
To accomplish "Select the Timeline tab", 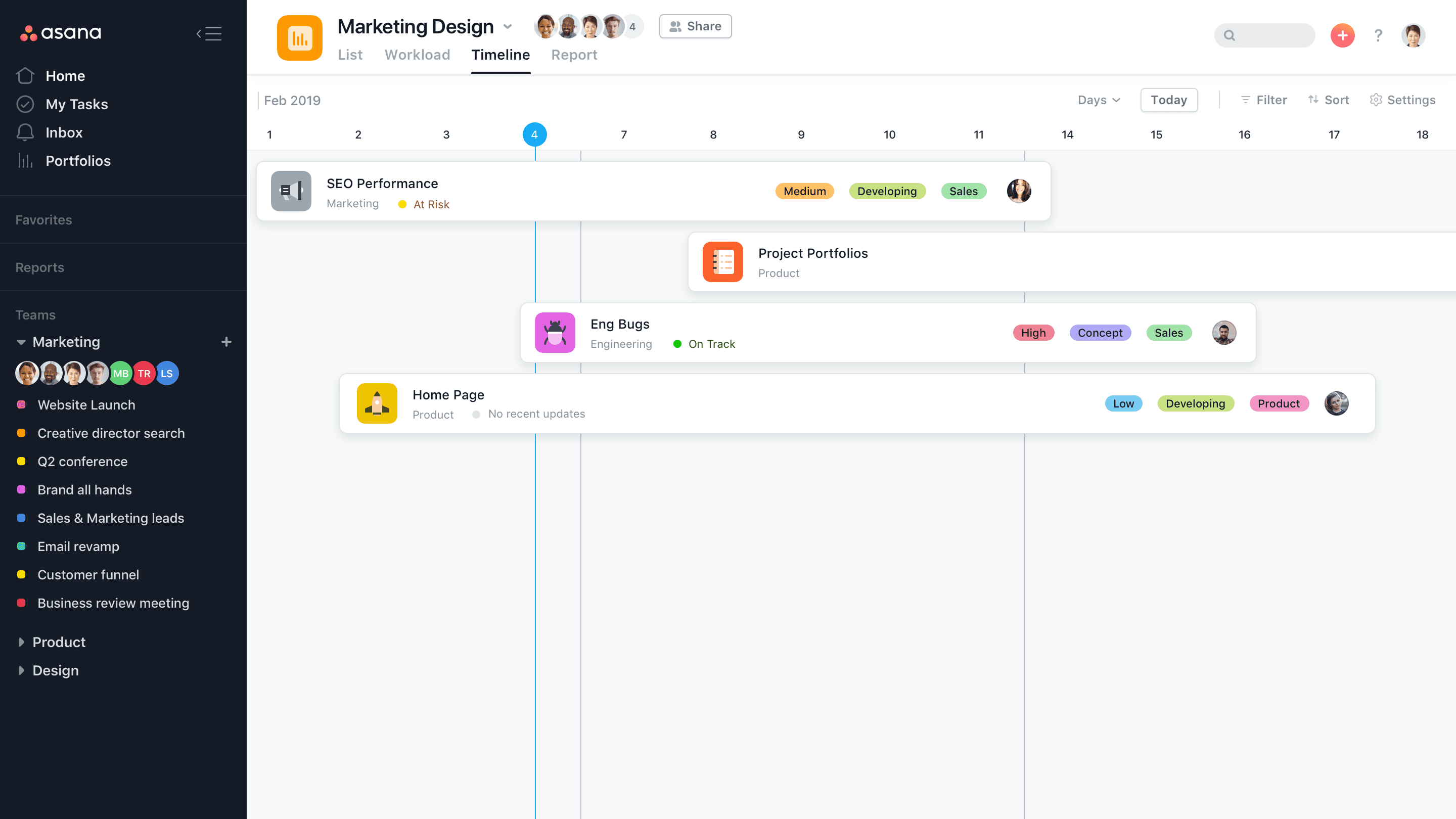I will pyautogui.click(x=501, y=55).
